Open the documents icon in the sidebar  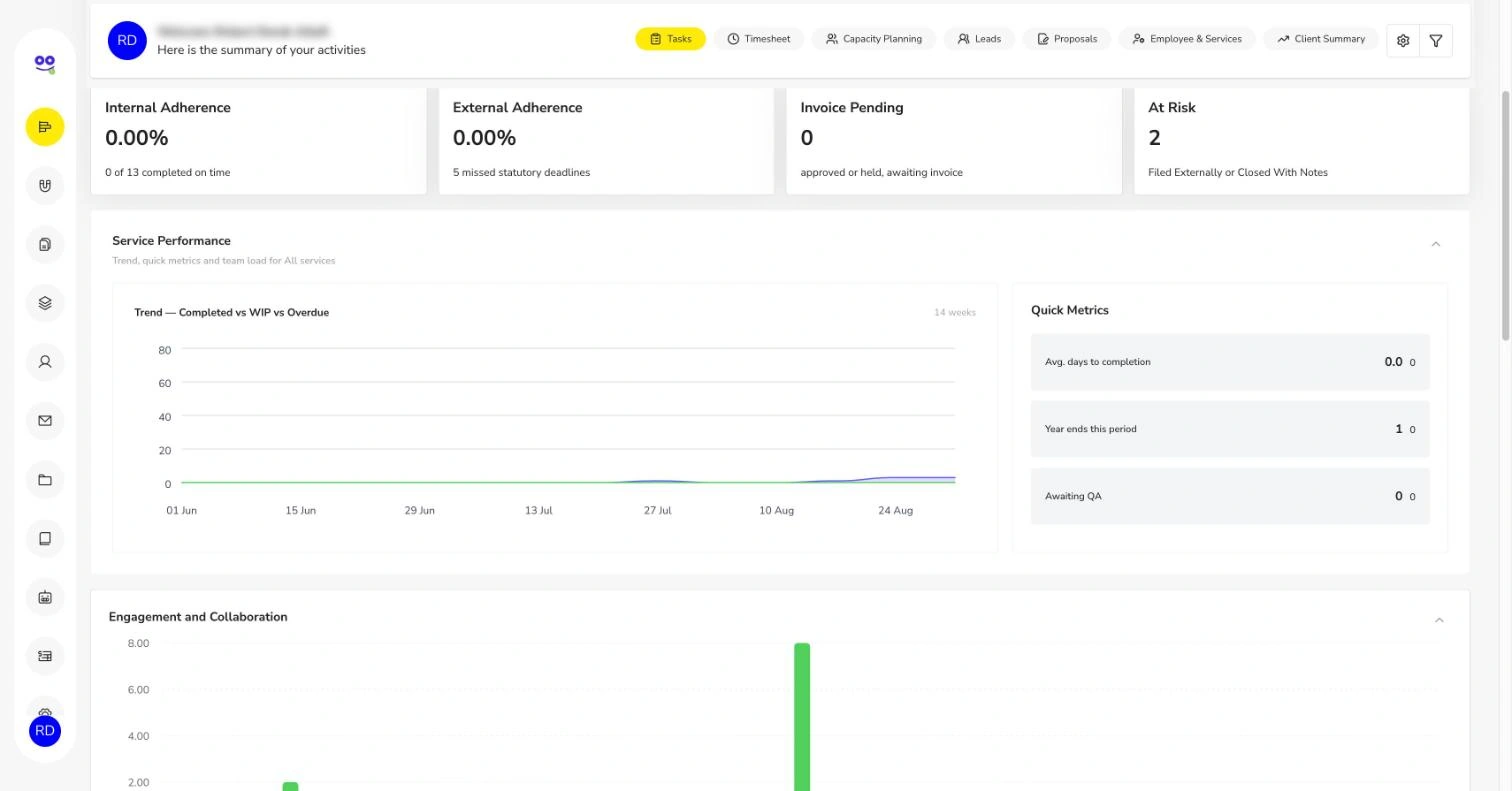[45, 245]
